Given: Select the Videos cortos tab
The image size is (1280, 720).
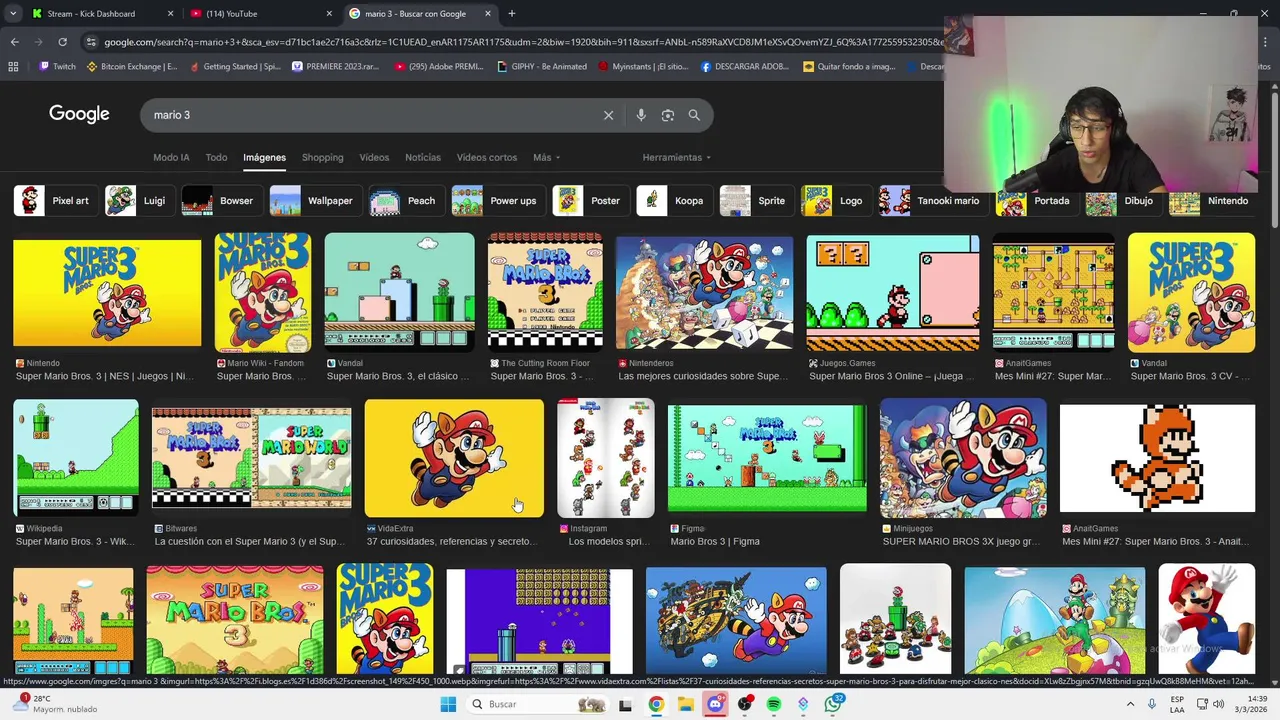Looking at the screenshot, I should point(487,157).
